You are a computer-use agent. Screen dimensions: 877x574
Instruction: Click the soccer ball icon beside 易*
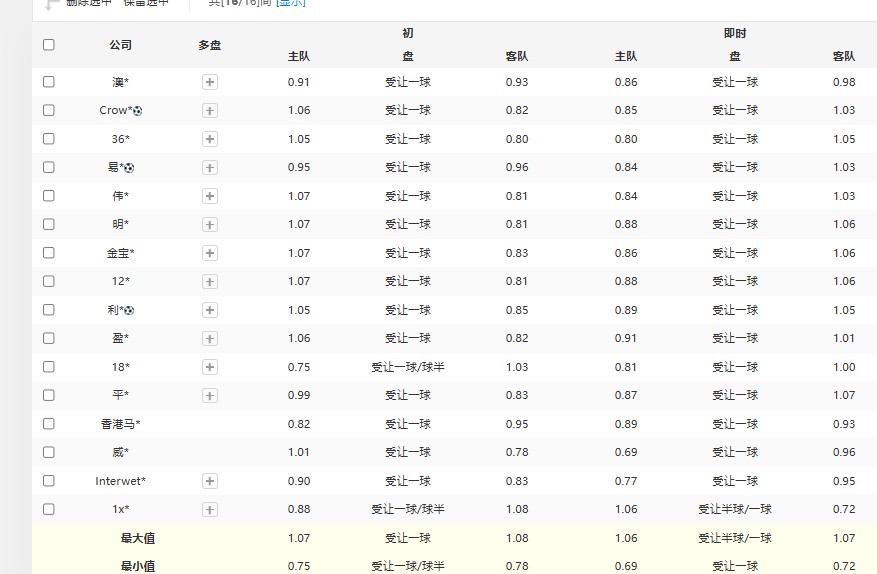point(129,168)
